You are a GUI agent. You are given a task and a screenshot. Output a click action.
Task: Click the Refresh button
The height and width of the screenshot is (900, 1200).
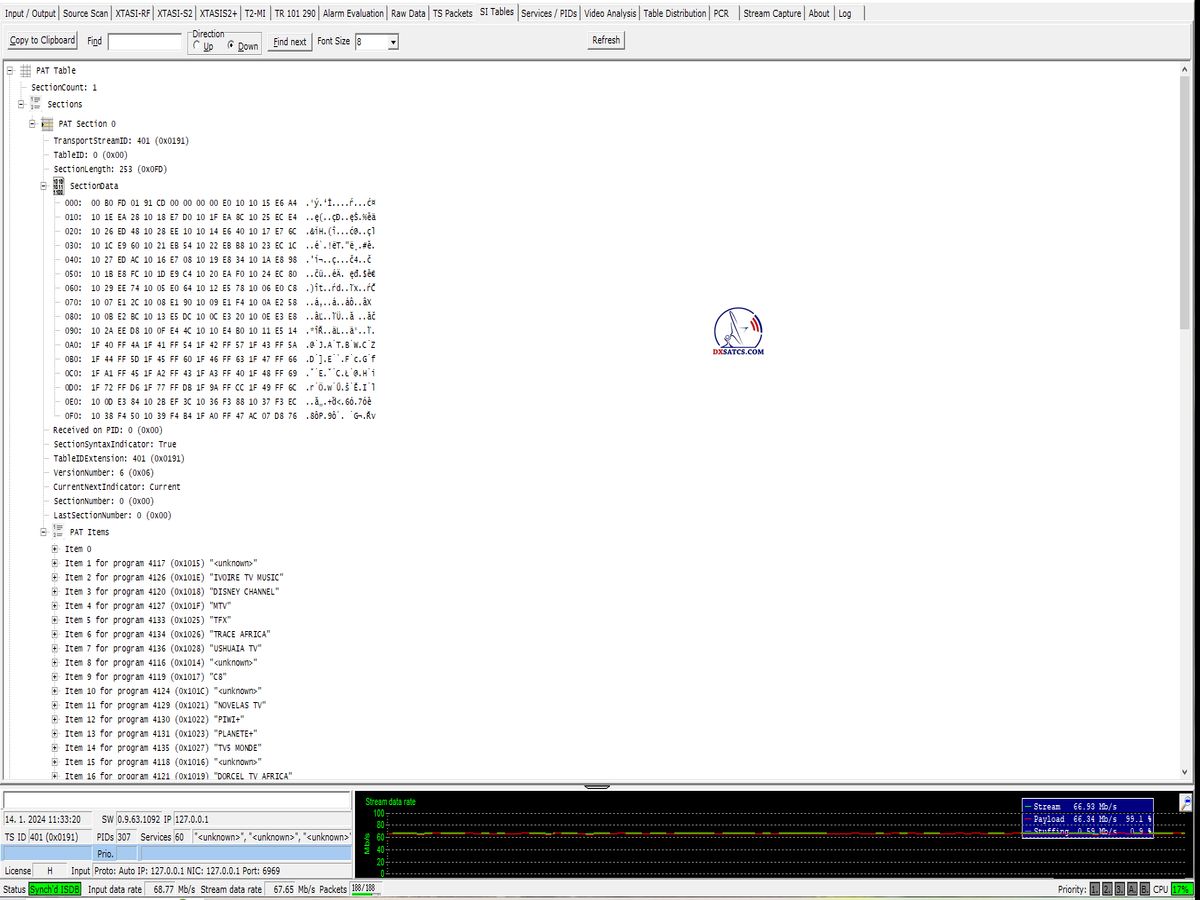click(606, 41)
